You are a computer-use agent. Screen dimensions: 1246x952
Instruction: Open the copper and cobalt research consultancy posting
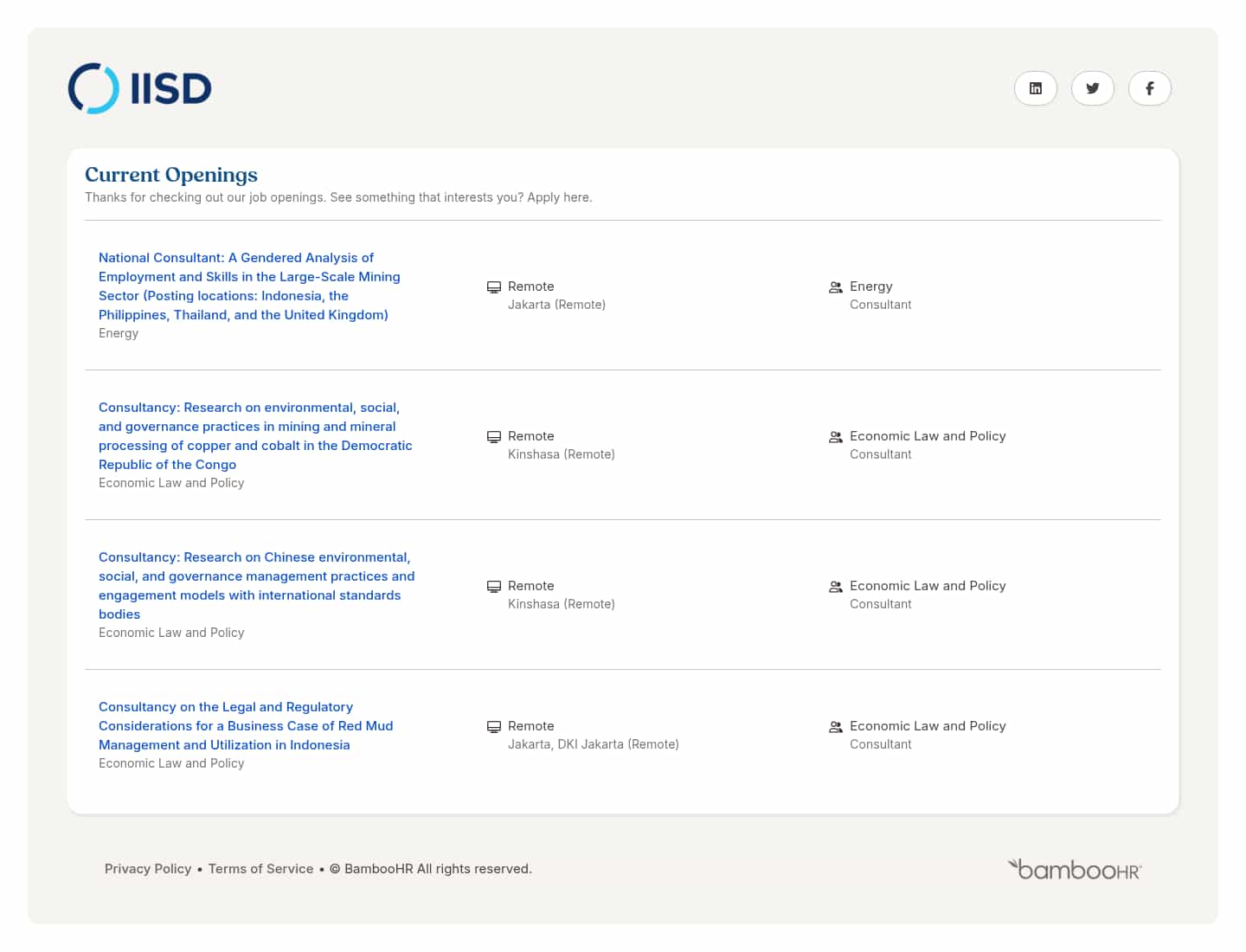pyautogui.click(x=255, y=436)
